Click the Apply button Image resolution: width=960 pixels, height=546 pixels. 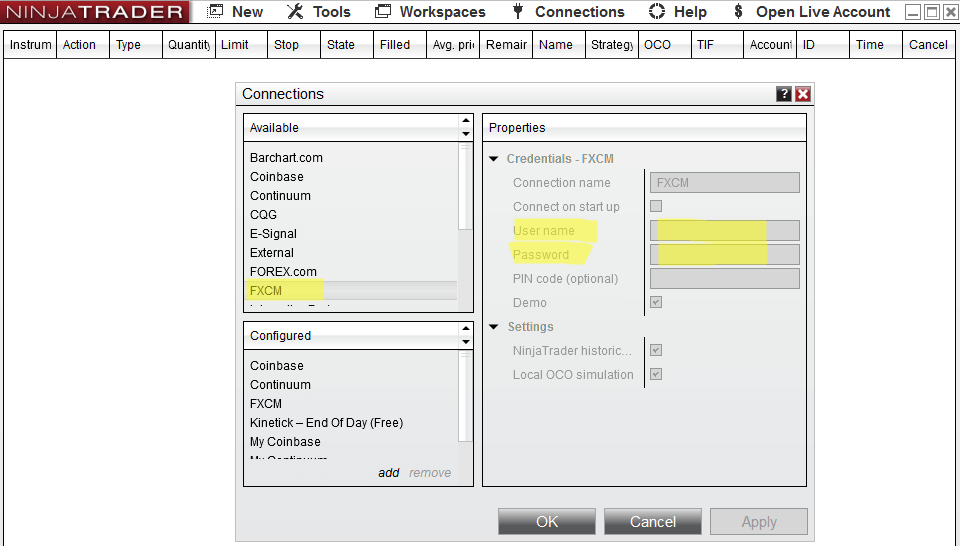759,522
